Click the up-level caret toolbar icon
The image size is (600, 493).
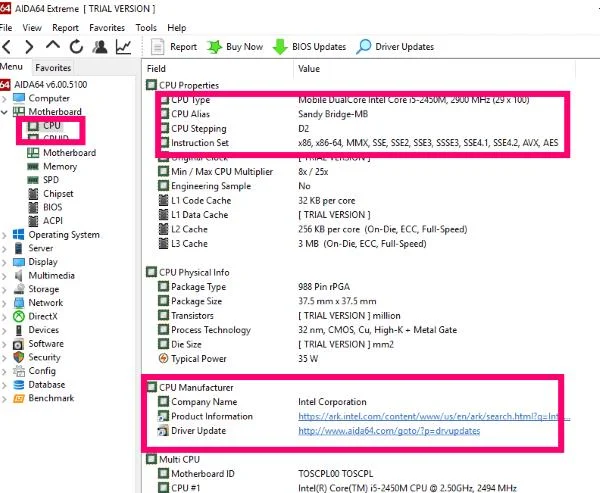click(x=53, y=46)
